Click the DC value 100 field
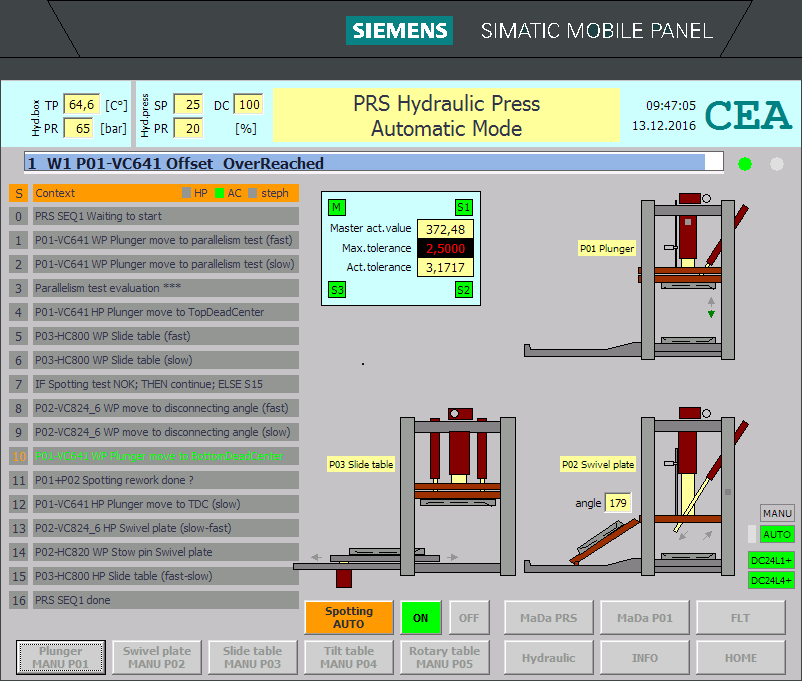802x681 pixels. pyautogui.click(x=249, y=104)
